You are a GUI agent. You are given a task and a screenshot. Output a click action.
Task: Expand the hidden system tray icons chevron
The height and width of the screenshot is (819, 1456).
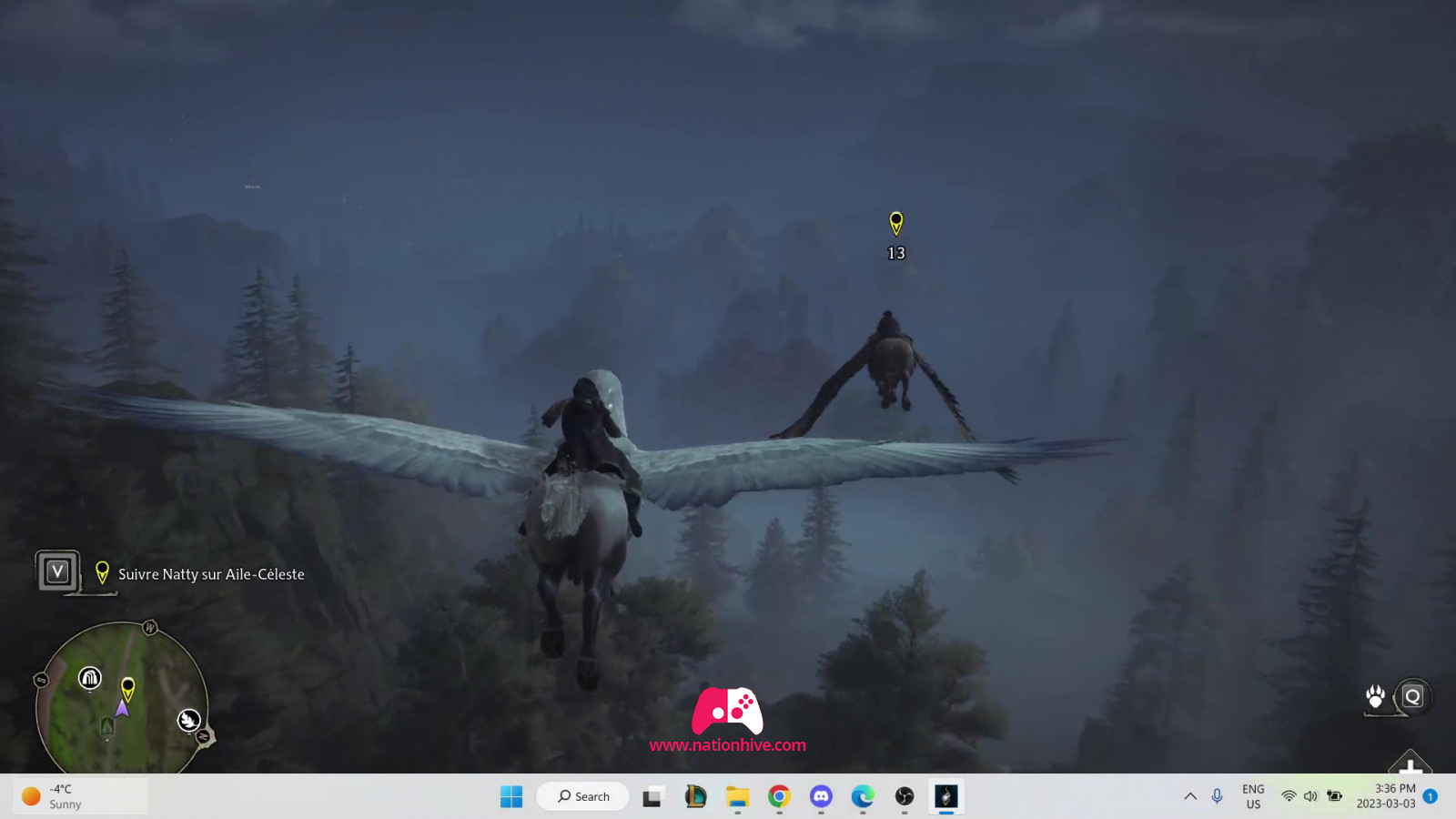pyautogui.click(x=1190, y=796)
